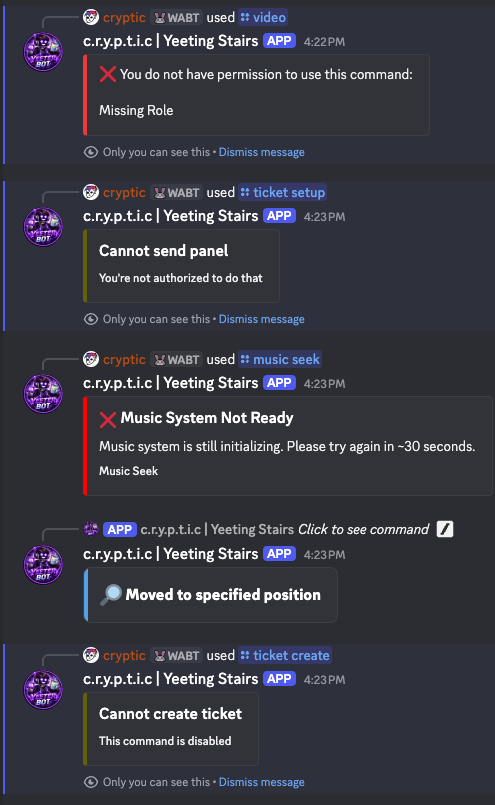Viewport: 495px width, 805px height.
Task: Click the APP badge in the reply preview line
Action: coord(120,529)
